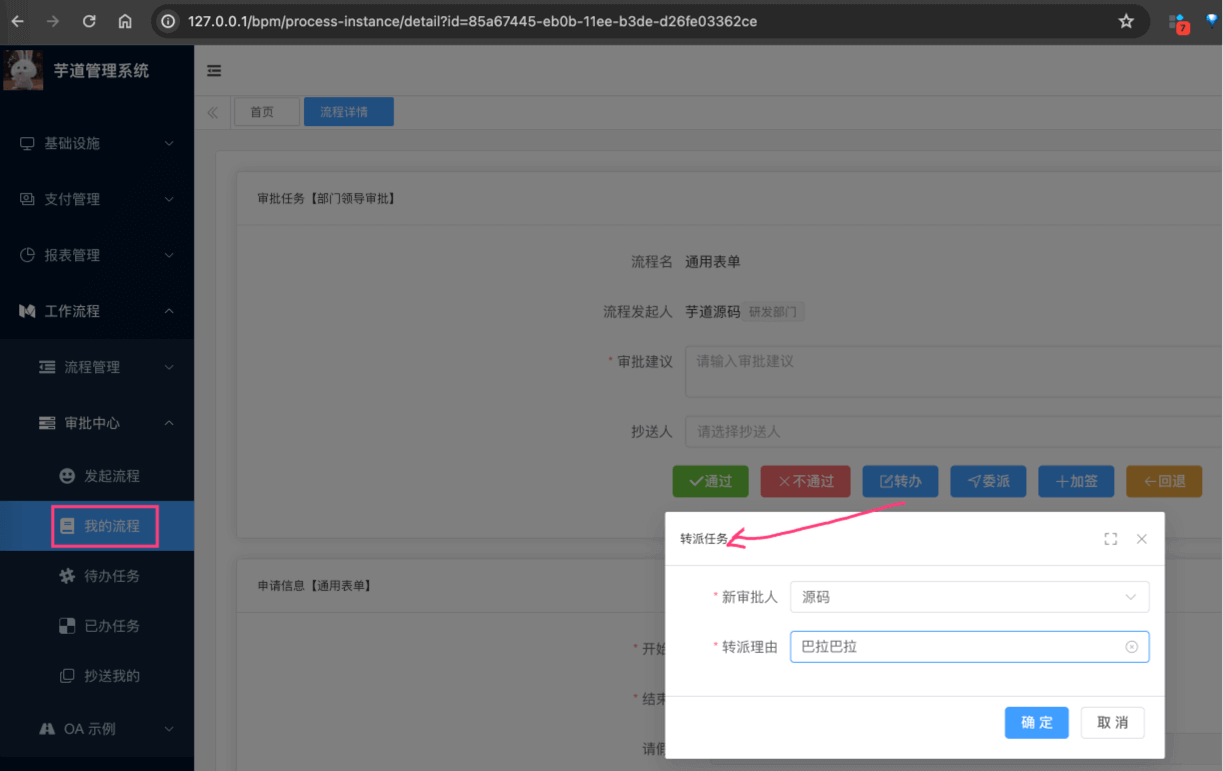Click the double-chevron tab scroll left icon
The width and height of the screenshot is (1223, 771).
(213, 112)
